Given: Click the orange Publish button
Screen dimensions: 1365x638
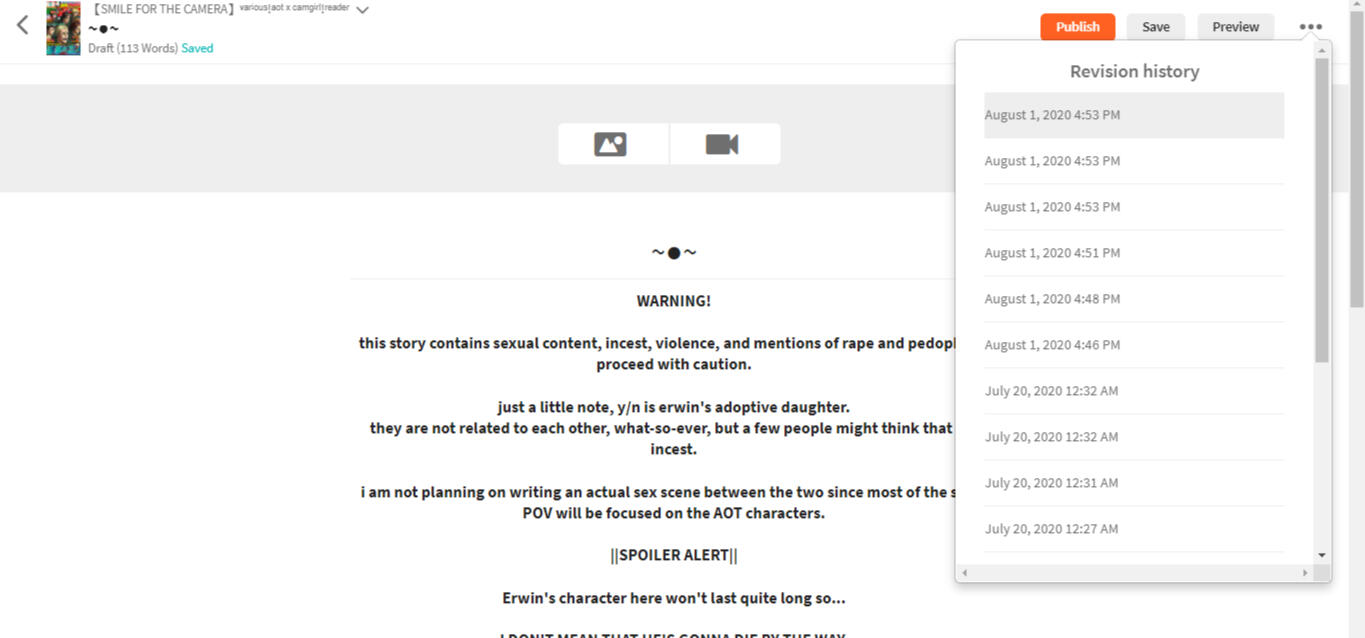Looking at the screenshot, I should 1077,27.
